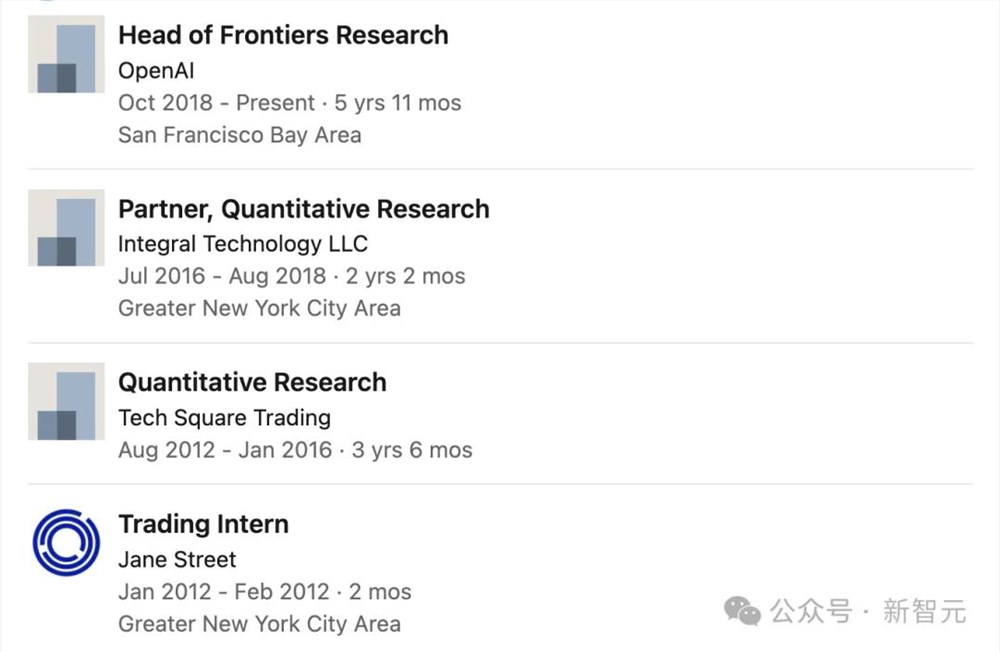1000x652 pixels.
Task: Click the 新智元 watermark text
Action: [x=924, y=610]
